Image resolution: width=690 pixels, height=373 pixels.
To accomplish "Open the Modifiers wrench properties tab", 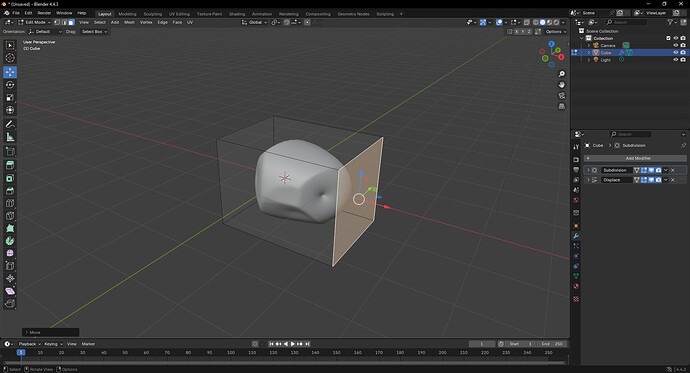I will (x=576, y=236).
